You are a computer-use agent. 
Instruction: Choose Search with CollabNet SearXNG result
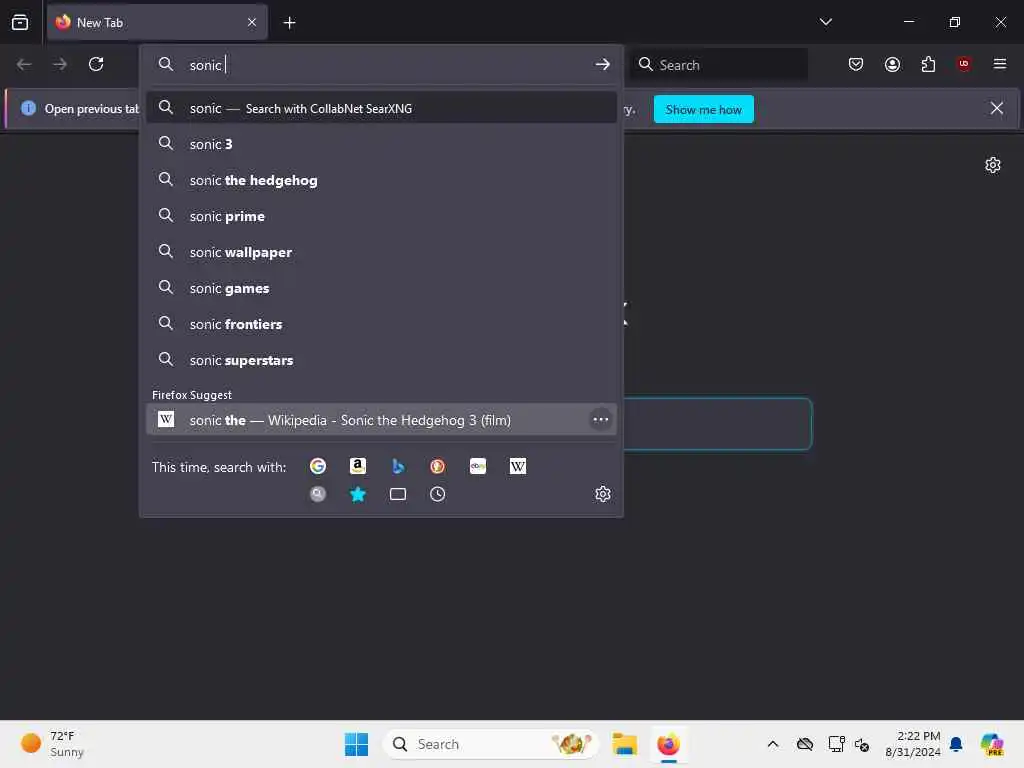pyautogui.click(x=381, y=108)
